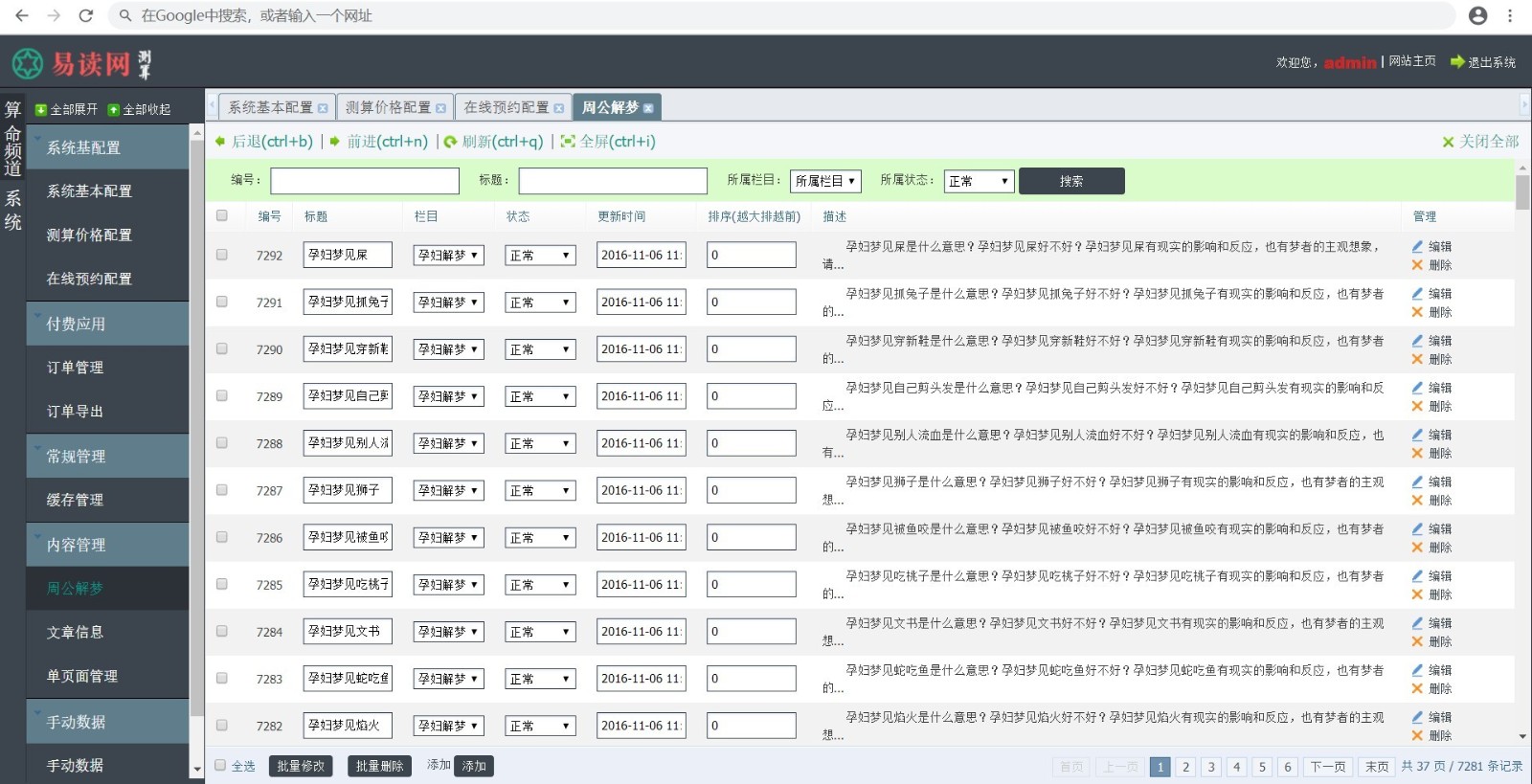Viewport: 1532px width, 784px height.
Task: Open the 所属栏目 filter dropdown
Action: click(825, 181)
